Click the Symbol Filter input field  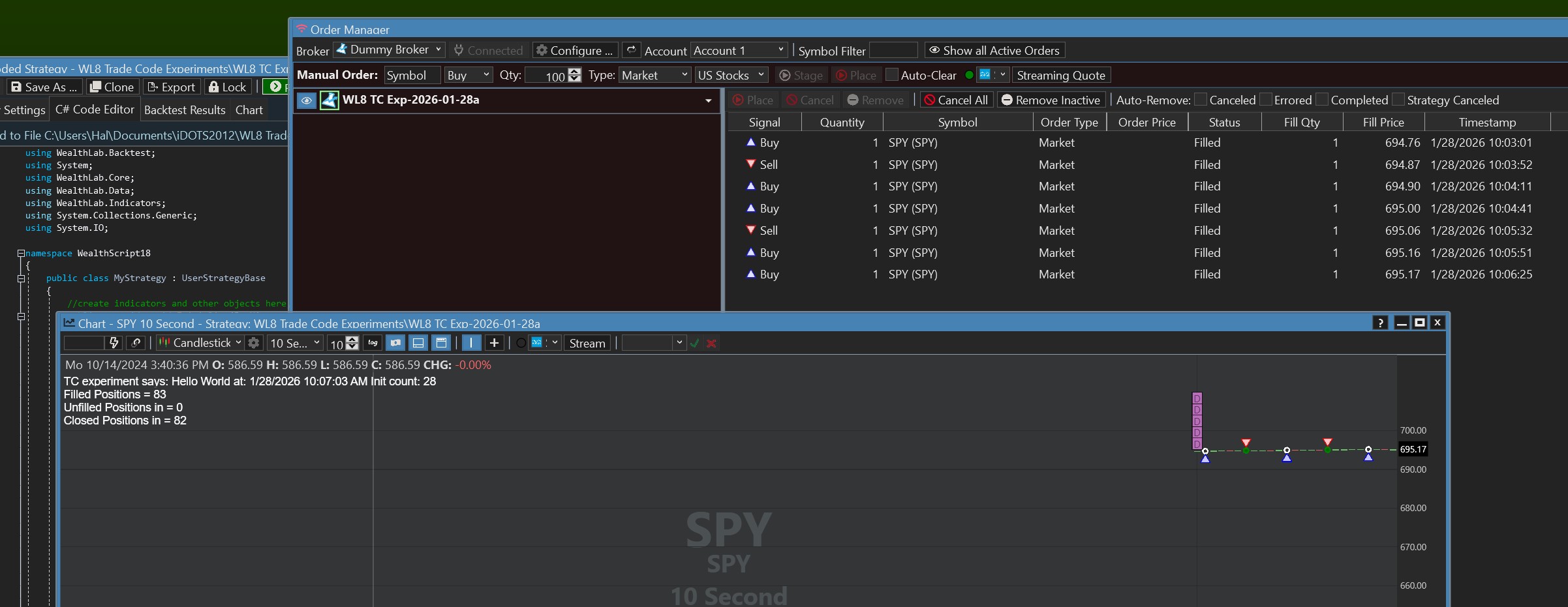pos(893,50)
